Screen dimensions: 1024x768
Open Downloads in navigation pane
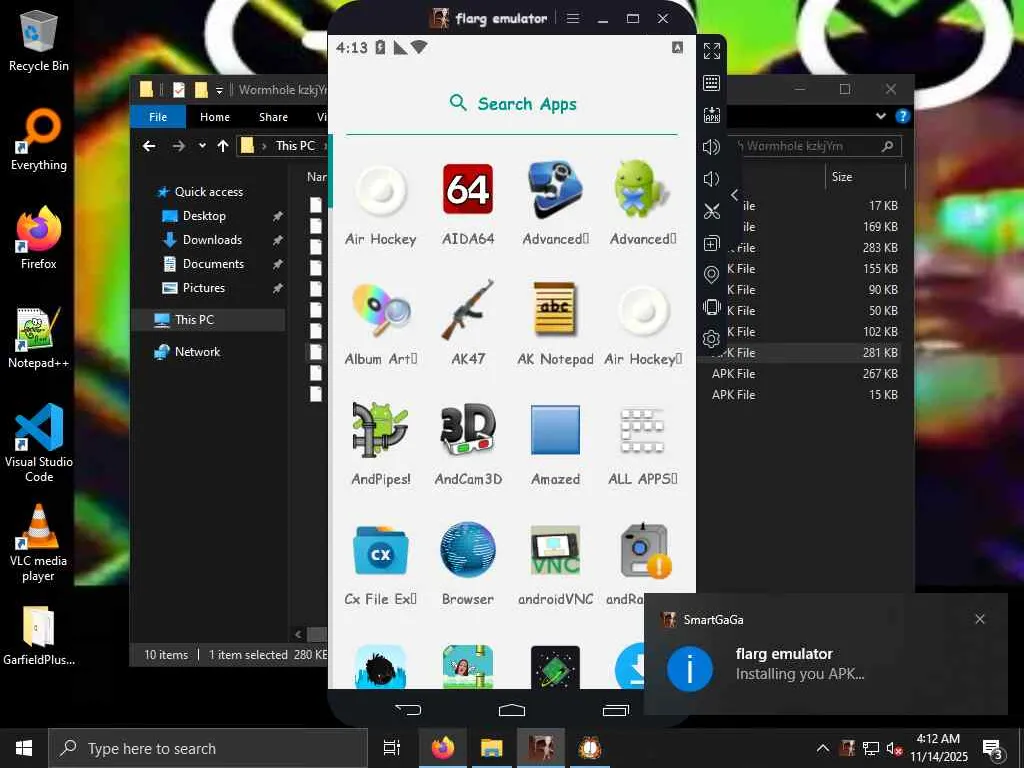click(x=212, y=240)
